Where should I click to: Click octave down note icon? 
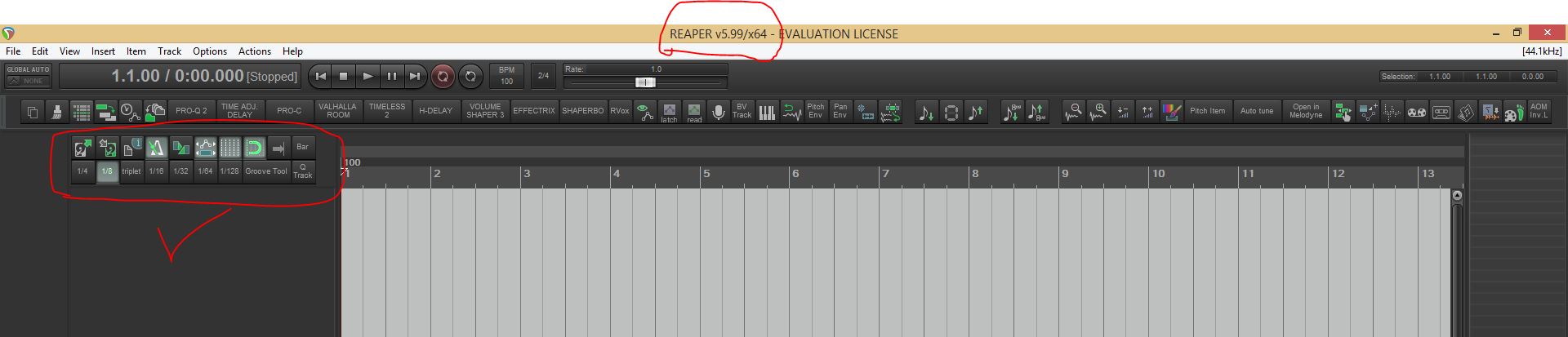click(1013, 112)
